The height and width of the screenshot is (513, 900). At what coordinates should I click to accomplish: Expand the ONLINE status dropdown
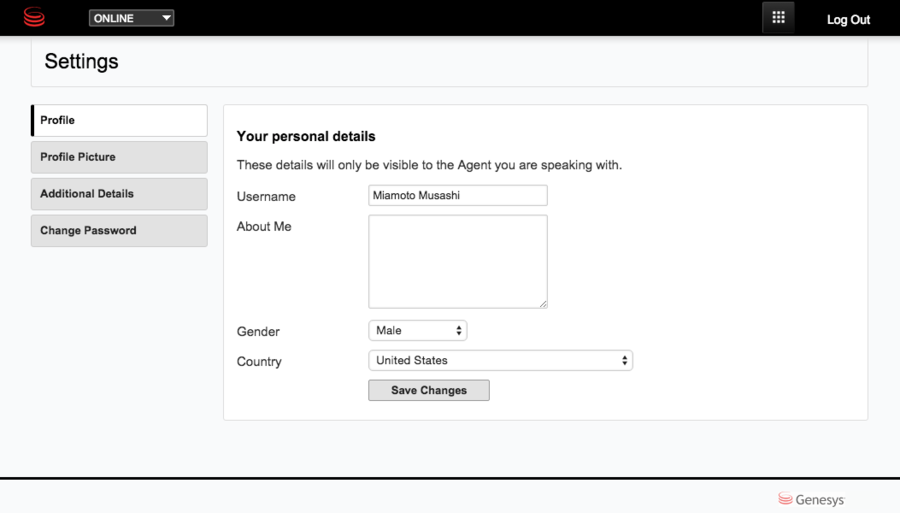tap(131, 18)
